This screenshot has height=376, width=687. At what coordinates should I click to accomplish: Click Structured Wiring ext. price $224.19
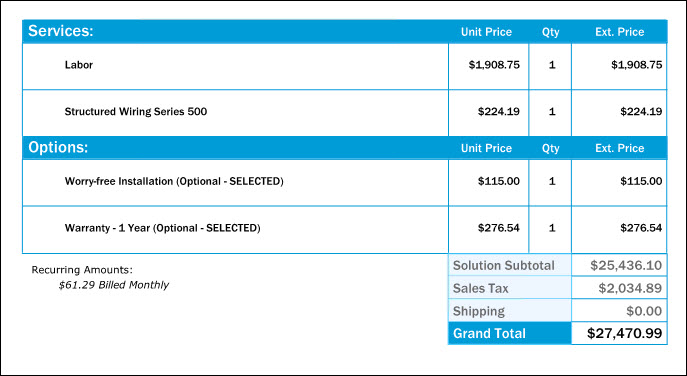[641, 111]
